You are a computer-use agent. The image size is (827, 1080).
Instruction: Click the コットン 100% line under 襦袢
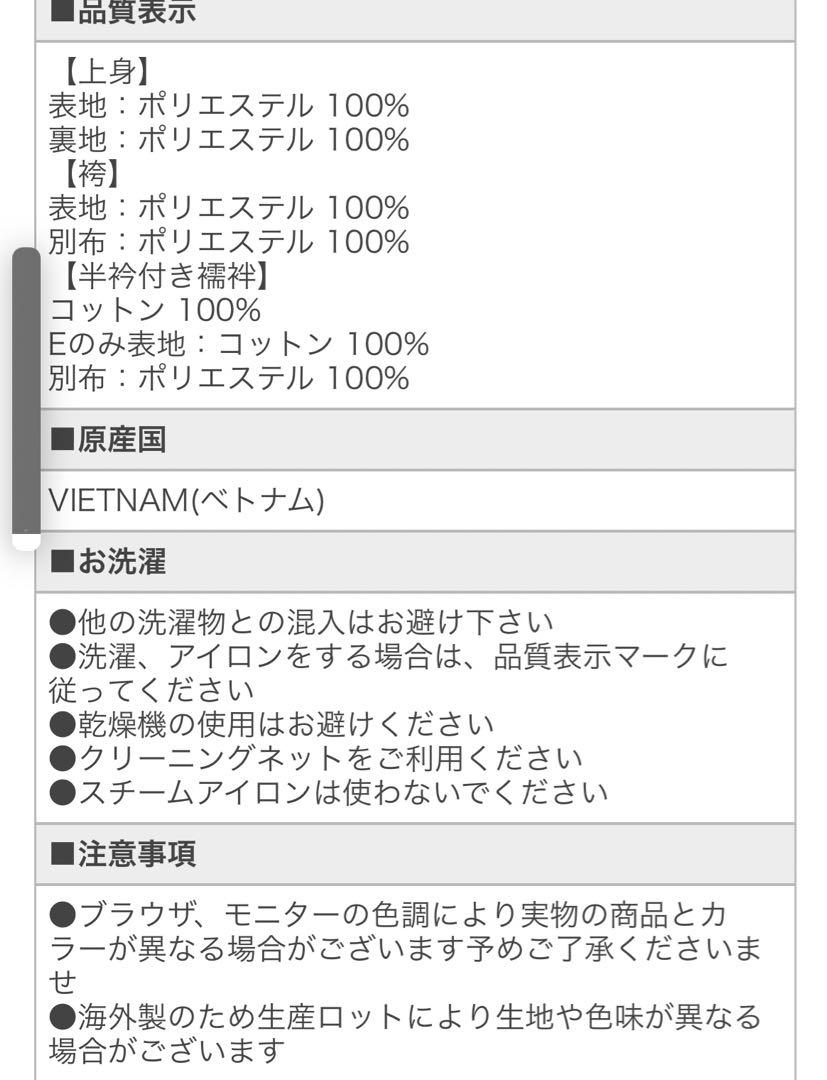click(x=155, y=310)
